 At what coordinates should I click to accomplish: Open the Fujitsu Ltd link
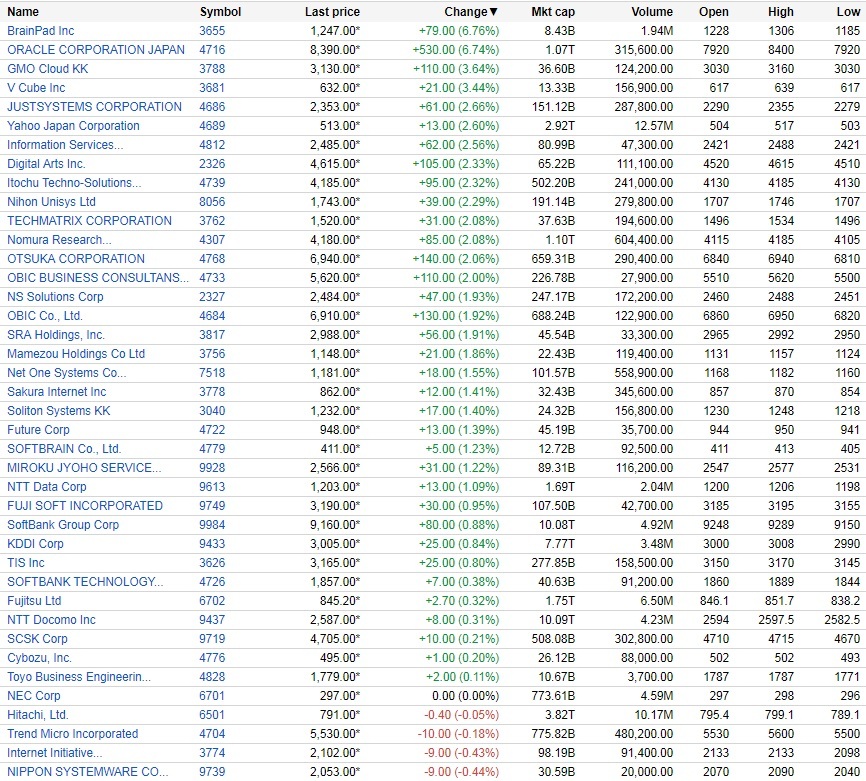pos(34,601)
